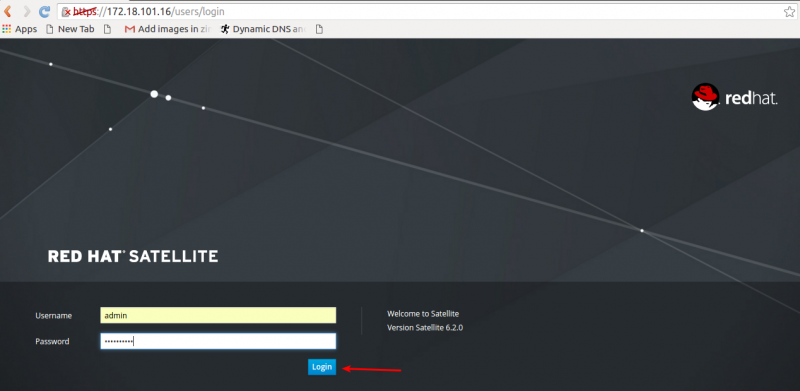Screen dimensions: 800x391
Task: Focus the Password input field
Action: coord(218,341)
